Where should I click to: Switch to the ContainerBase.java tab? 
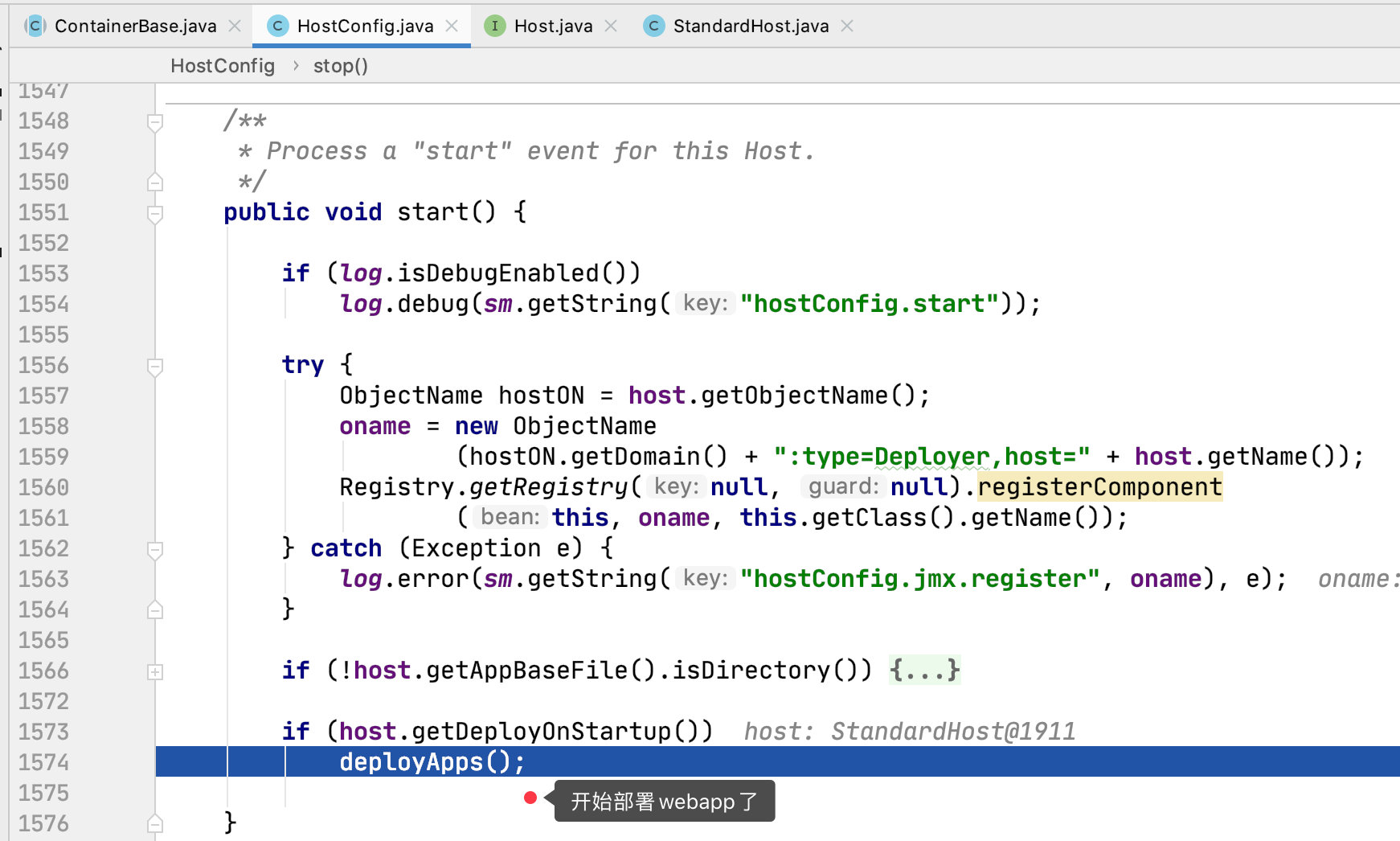tap(135, 26)
